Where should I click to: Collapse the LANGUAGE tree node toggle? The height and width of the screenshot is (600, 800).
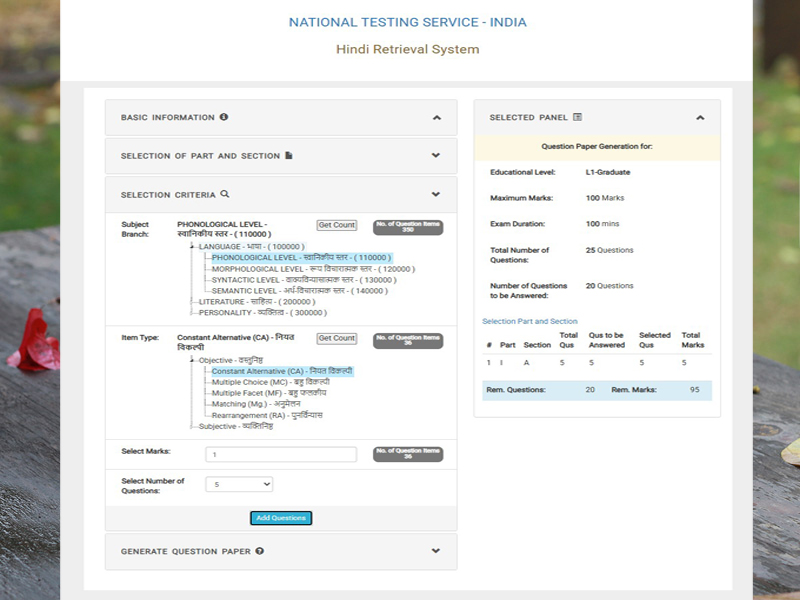click(192, 246)
